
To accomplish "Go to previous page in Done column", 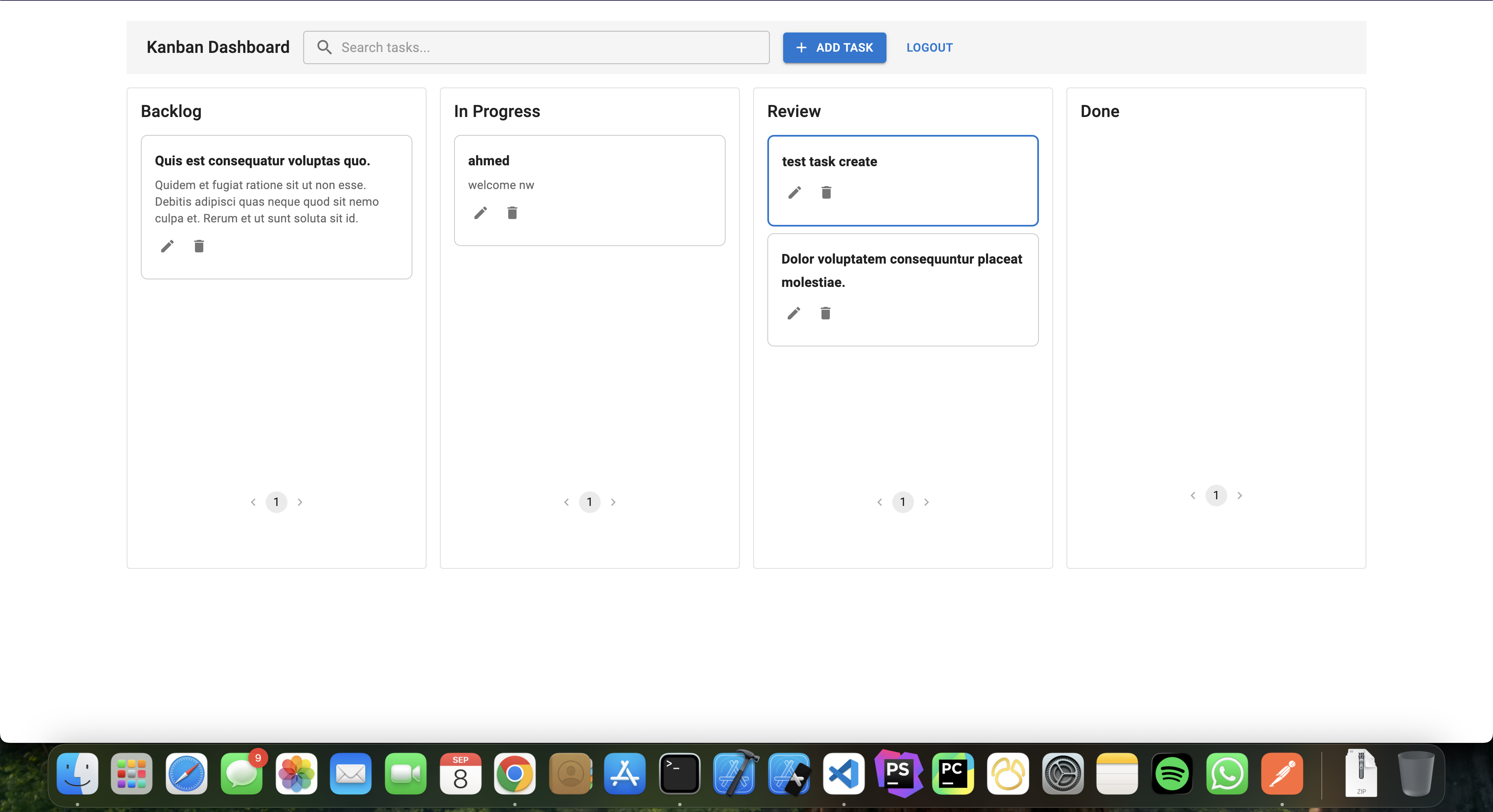I will (x=1193, y=495).
